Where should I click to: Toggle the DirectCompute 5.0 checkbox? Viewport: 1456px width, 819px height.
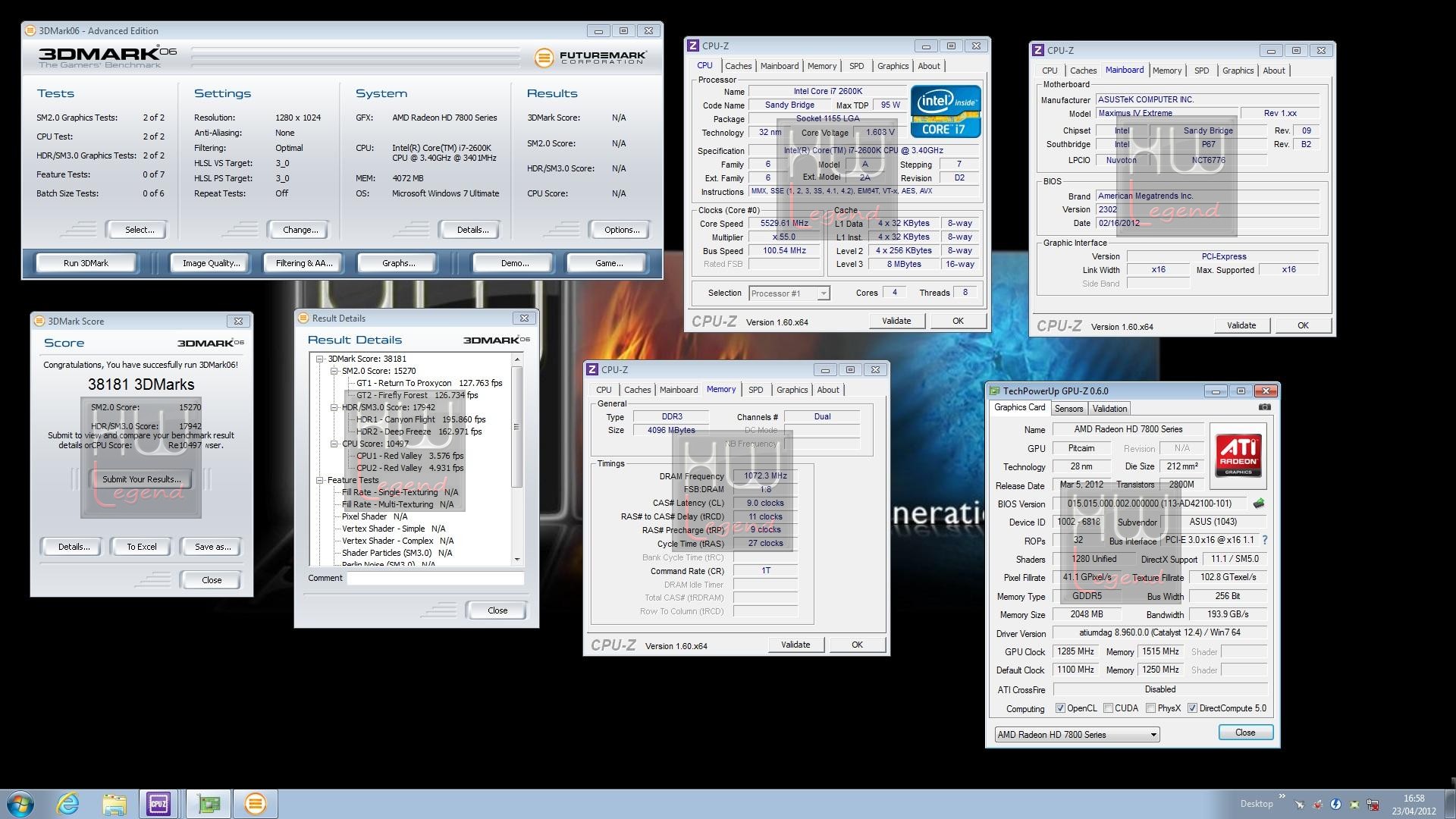click(1192, 708)
